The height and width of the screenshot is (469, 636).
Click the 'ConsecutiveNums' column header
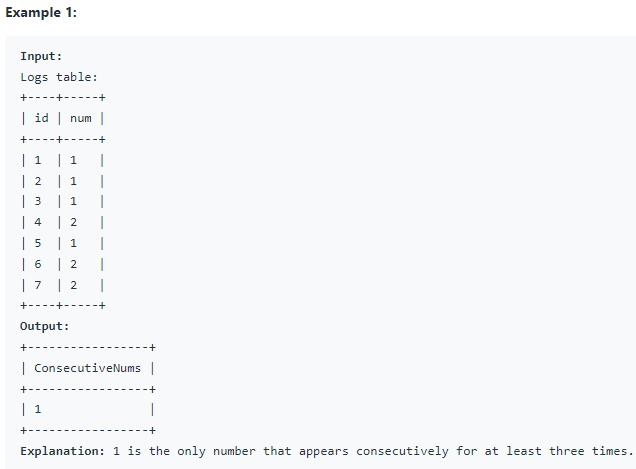coord(87,368)
